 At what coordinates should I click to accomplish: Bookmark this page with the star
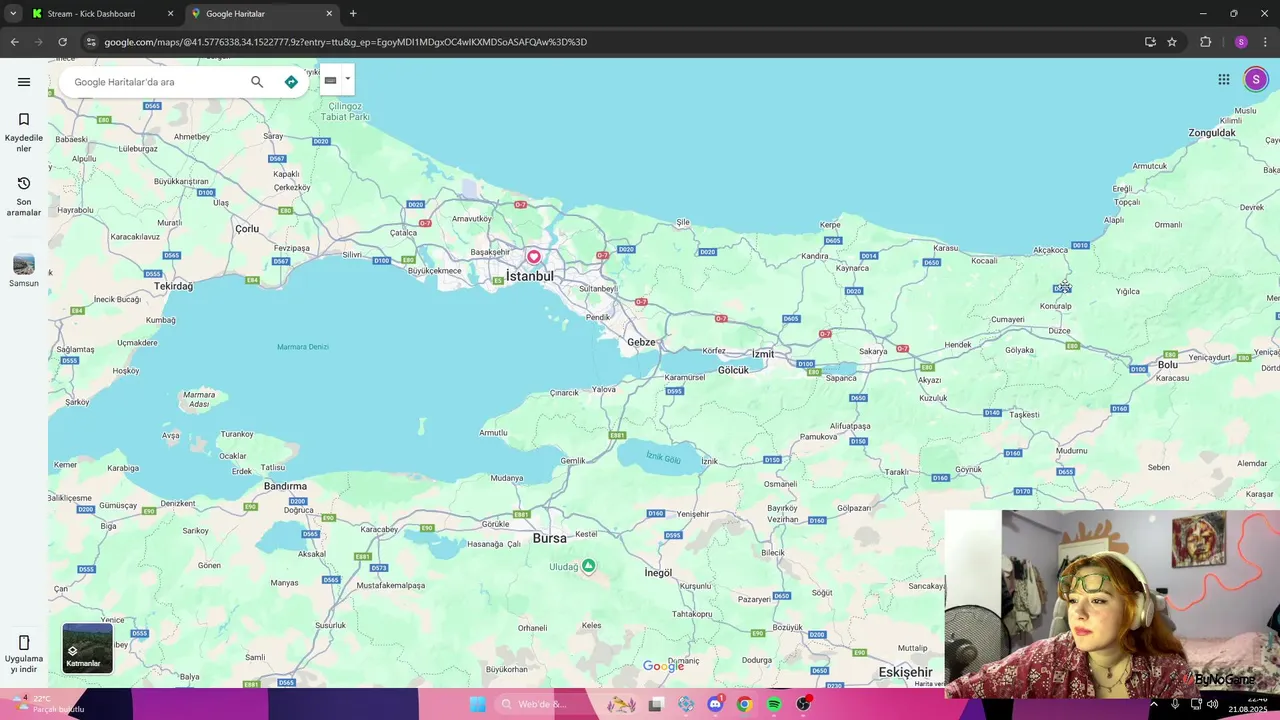[x=1172, y=42]
